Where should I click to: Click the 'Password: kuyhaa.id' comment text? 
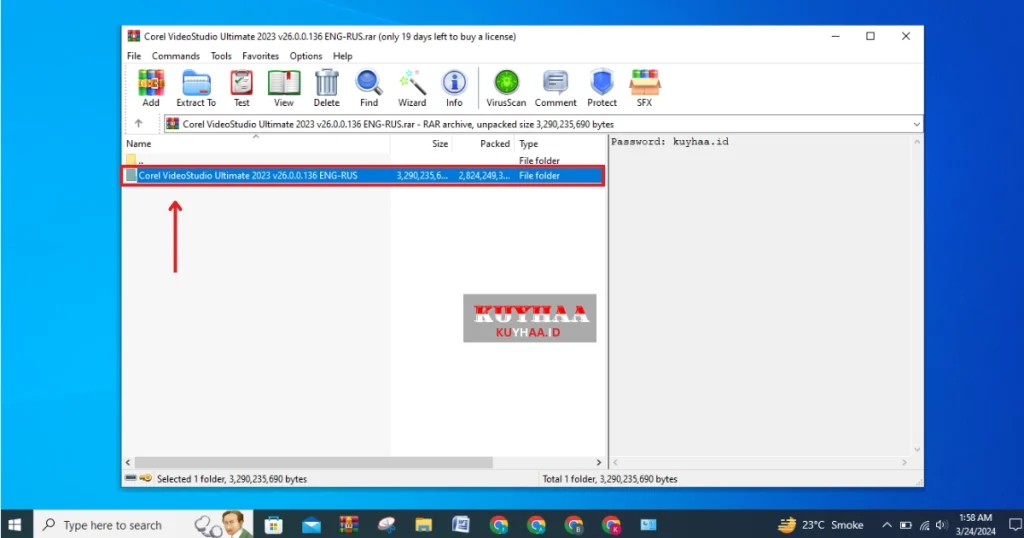tap(669, 142)
